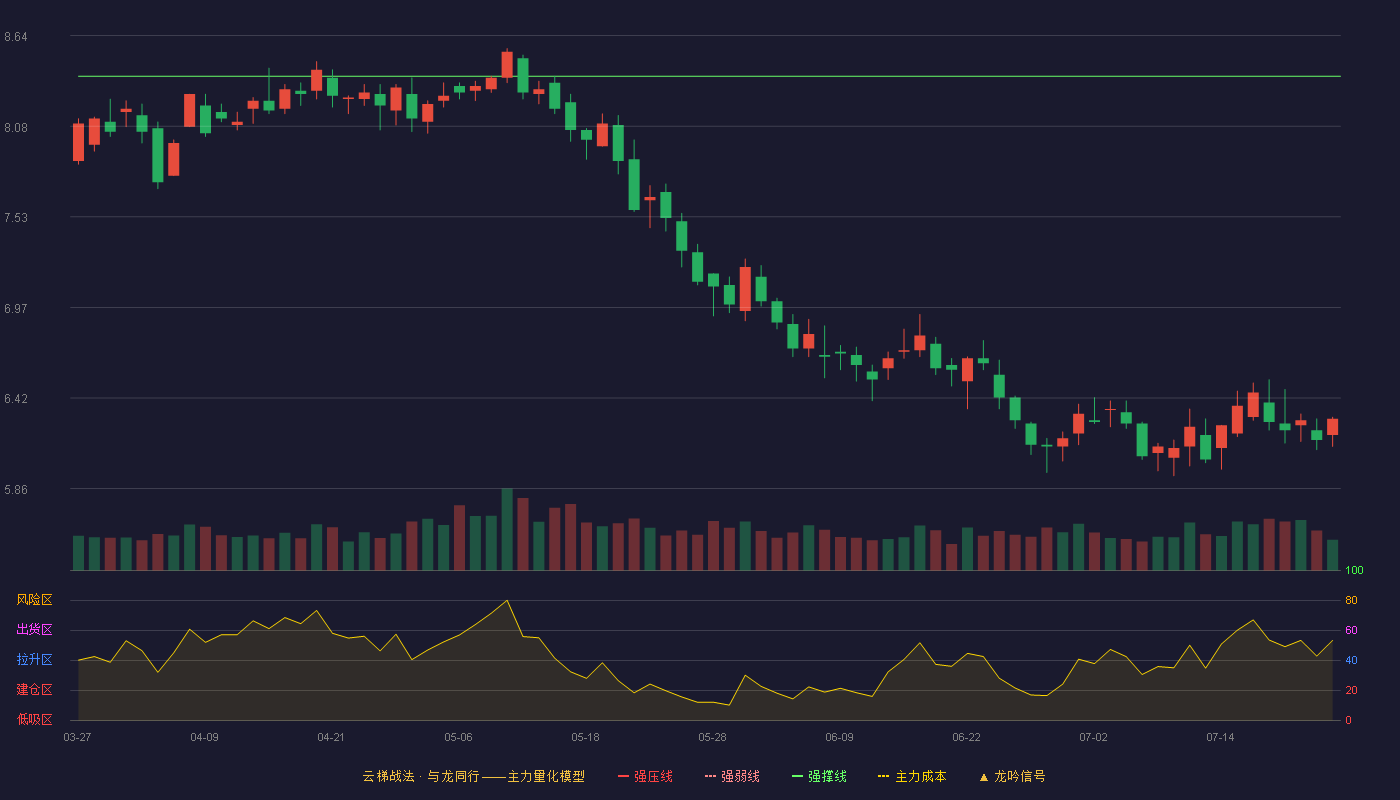Click the 云梯战法 与龙同行 主力量化模型 title
Image resolution: width=1400 pixels, height=800 pixels.
473,776
